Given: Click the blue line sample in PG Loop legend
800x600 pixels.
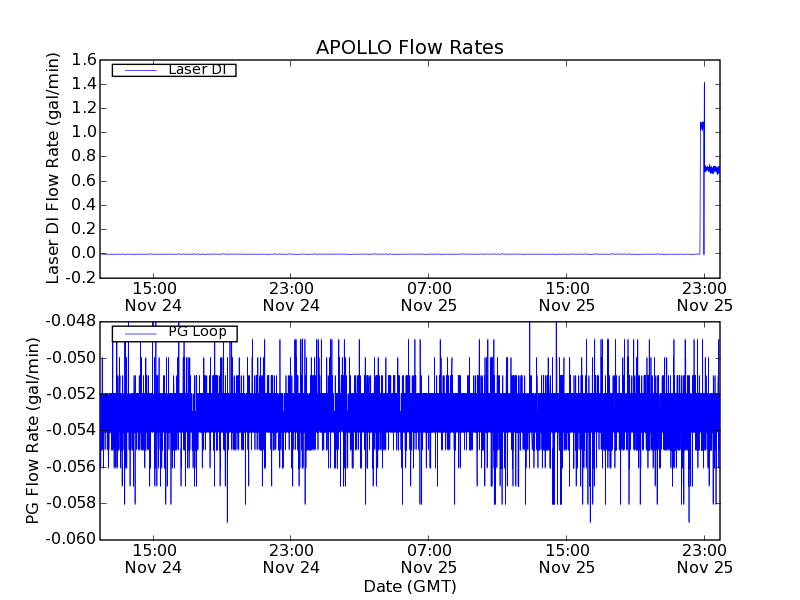Looking at the screenshot, I should click(x=138, y=332).
